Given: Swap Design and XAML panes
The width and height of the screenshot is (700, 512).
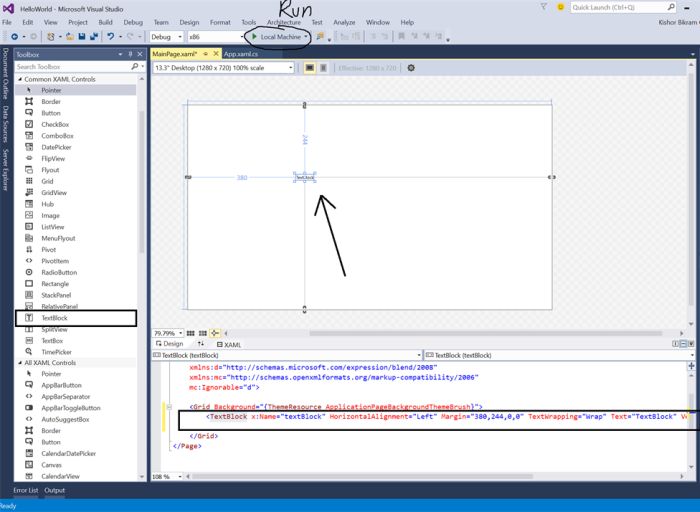Looking at the screenshot, I should [x=201, y=344].
